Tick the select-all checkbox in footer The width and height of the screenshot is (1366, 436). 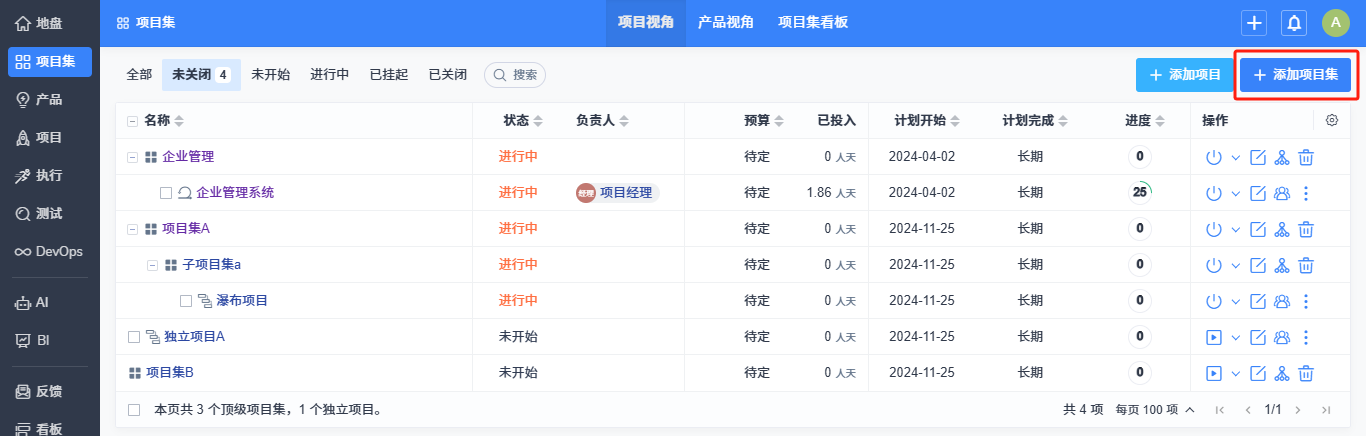(134, 409)
